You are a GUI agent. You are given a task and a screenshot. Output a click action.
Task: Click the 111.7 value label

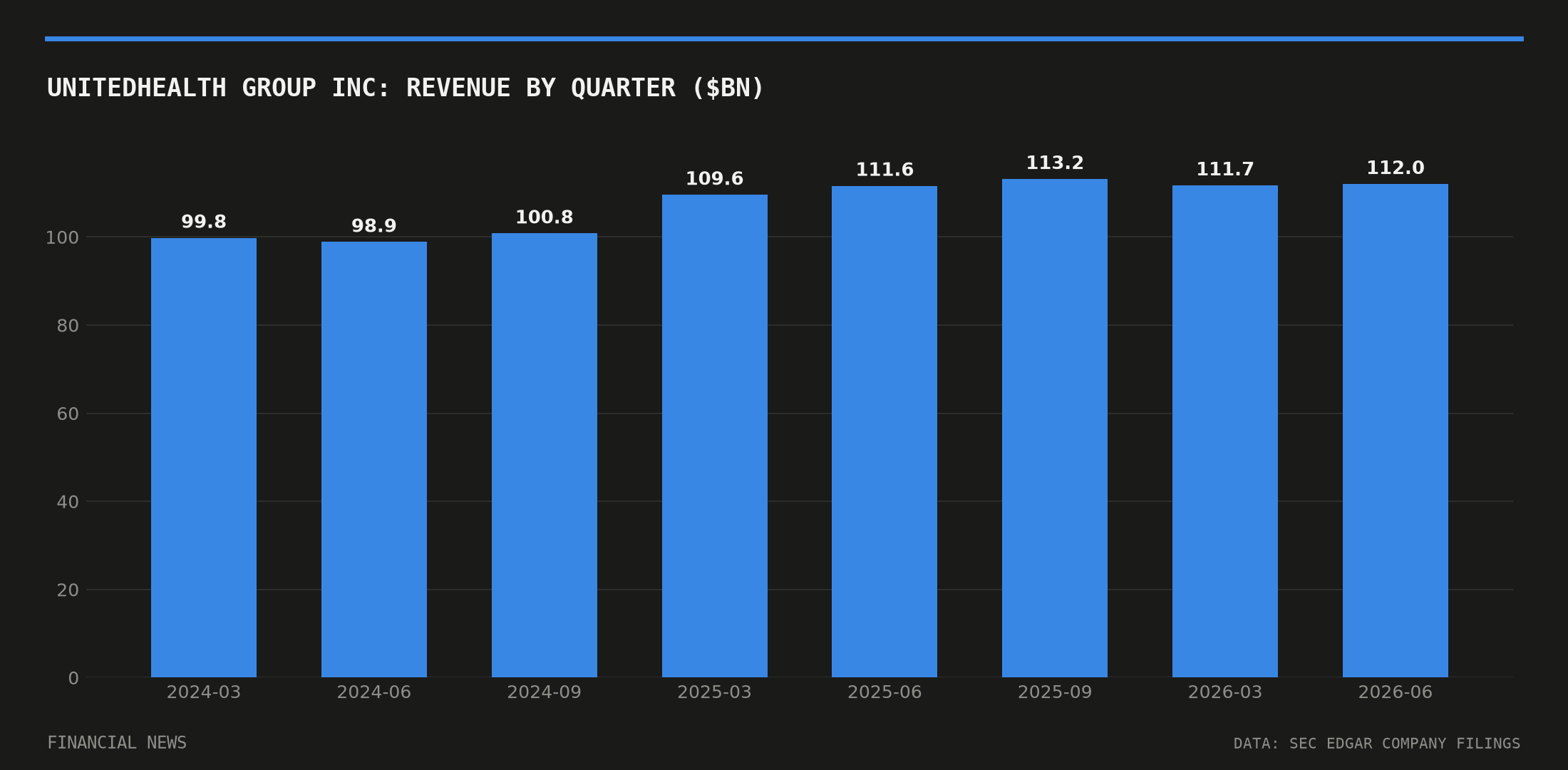point(1225,170)
